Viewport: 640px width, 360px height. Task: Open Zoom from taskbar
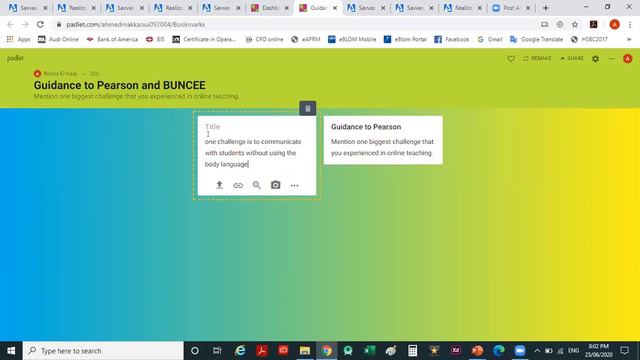[x=520, y=351]
